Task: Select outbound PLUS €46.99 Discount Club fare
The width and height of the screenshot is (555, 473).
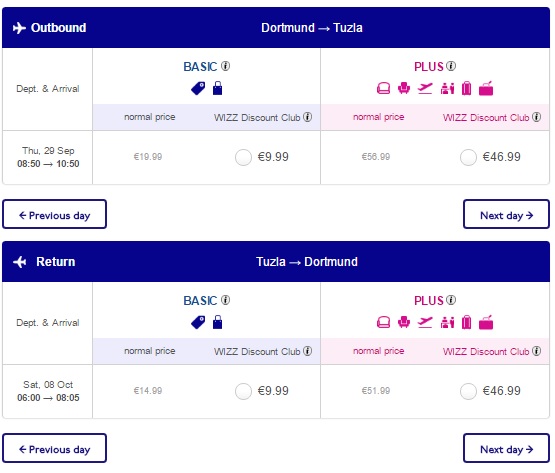Action: click(468, 157)
